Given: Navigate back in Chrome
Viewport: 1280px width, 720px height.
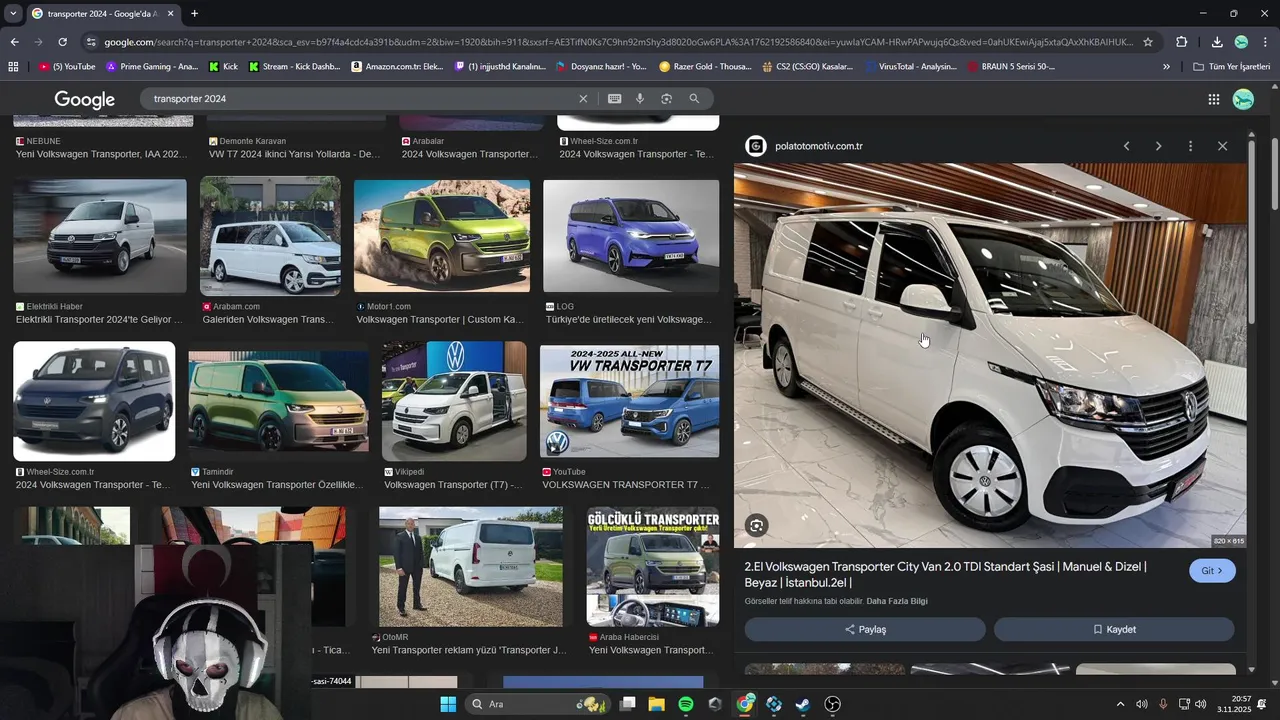Looking at the screenshot, I should pos(14,42).
